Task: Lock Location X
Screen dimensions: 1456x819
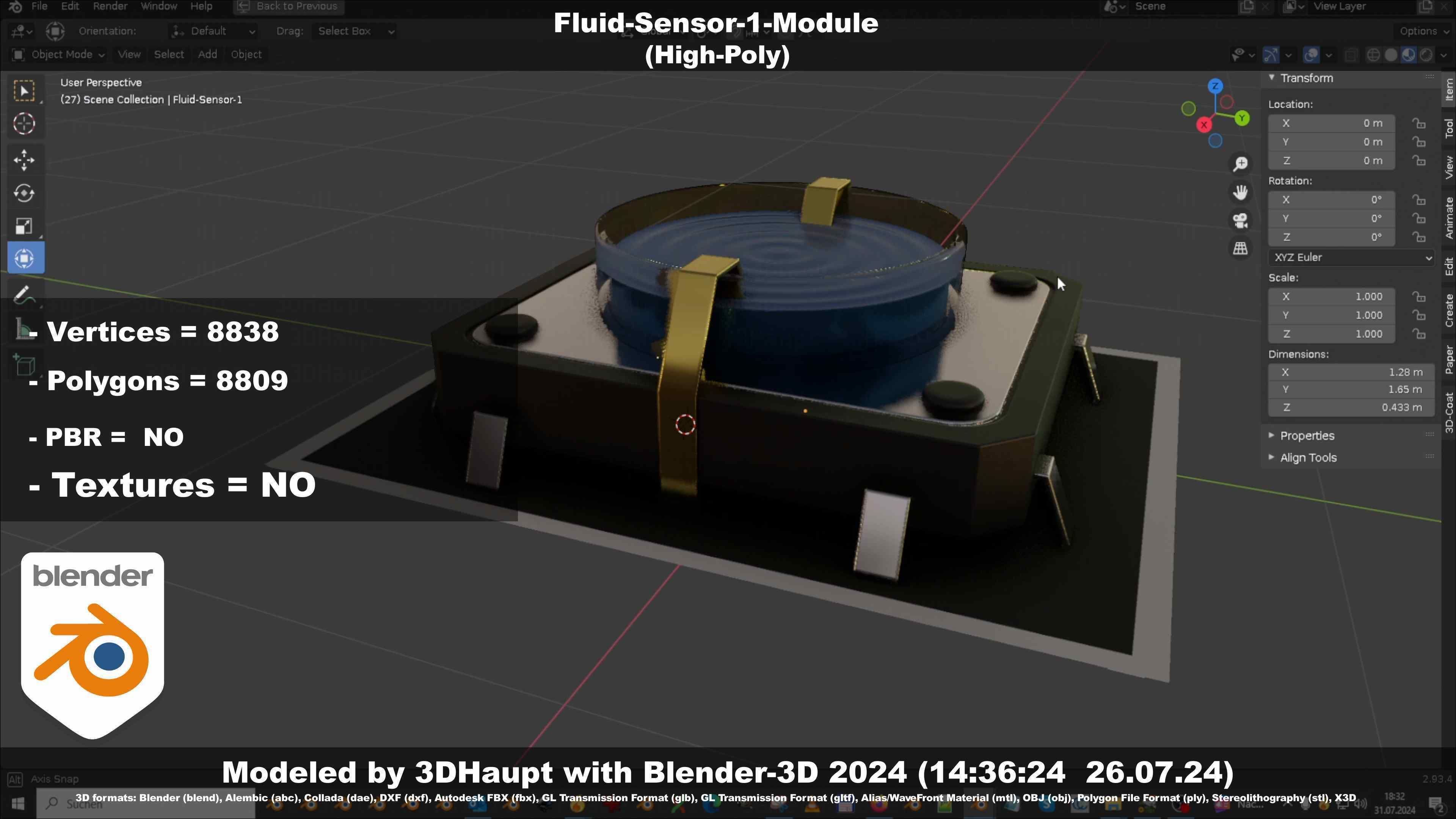Action: [x=1419, y=124]
